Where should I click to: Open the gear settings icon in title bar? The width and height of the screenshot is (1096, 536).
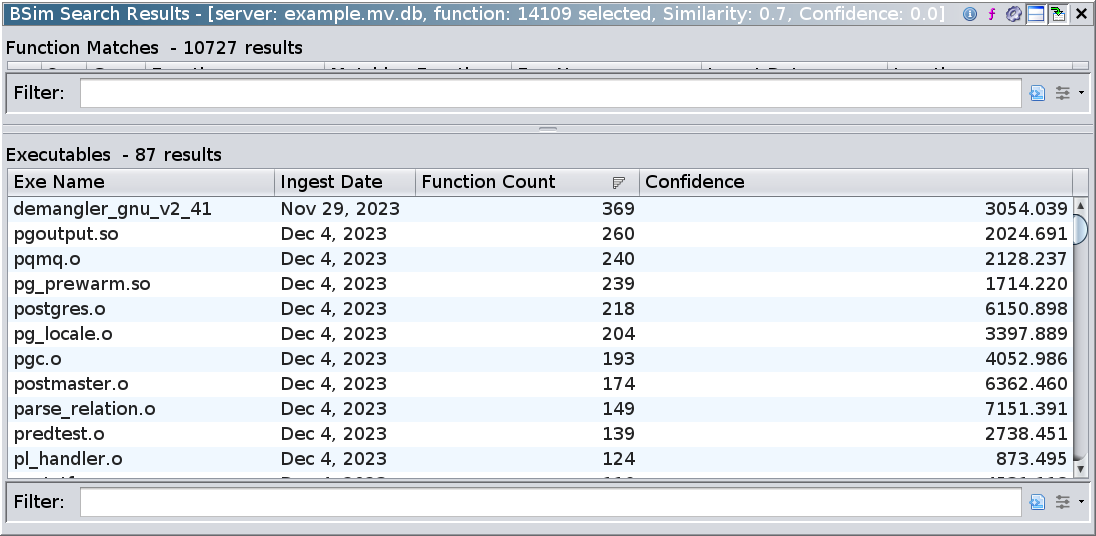[1013, 14]
